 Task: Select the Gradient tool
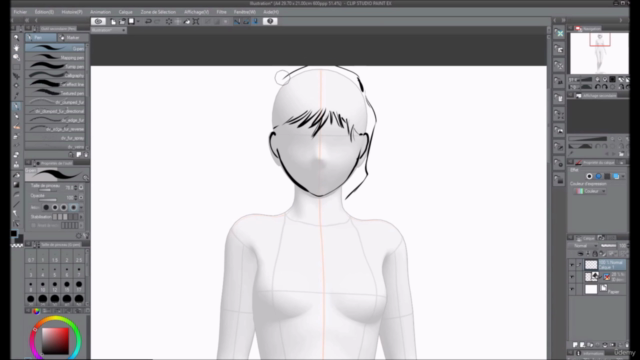click(16, 185)
